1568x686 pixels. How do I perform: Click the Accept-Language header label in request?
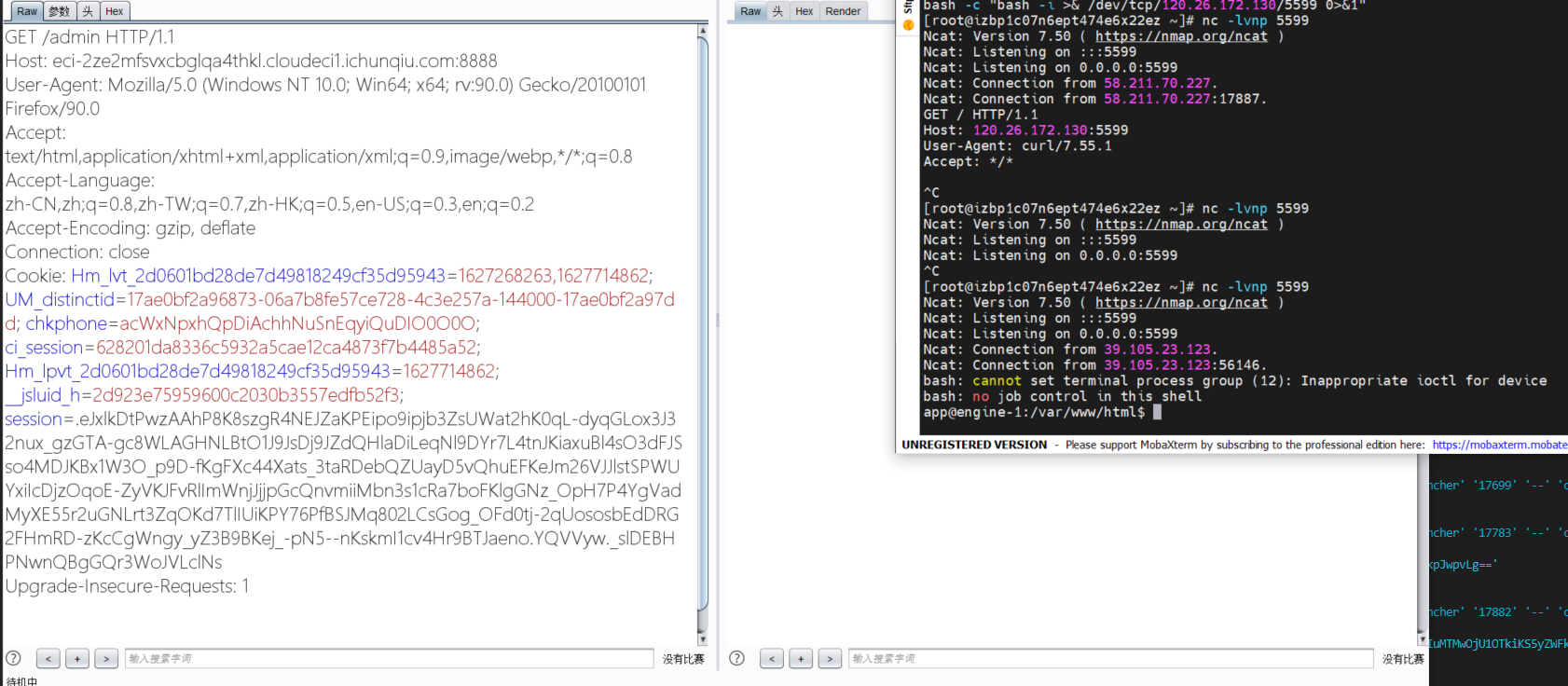pos(80,181)
